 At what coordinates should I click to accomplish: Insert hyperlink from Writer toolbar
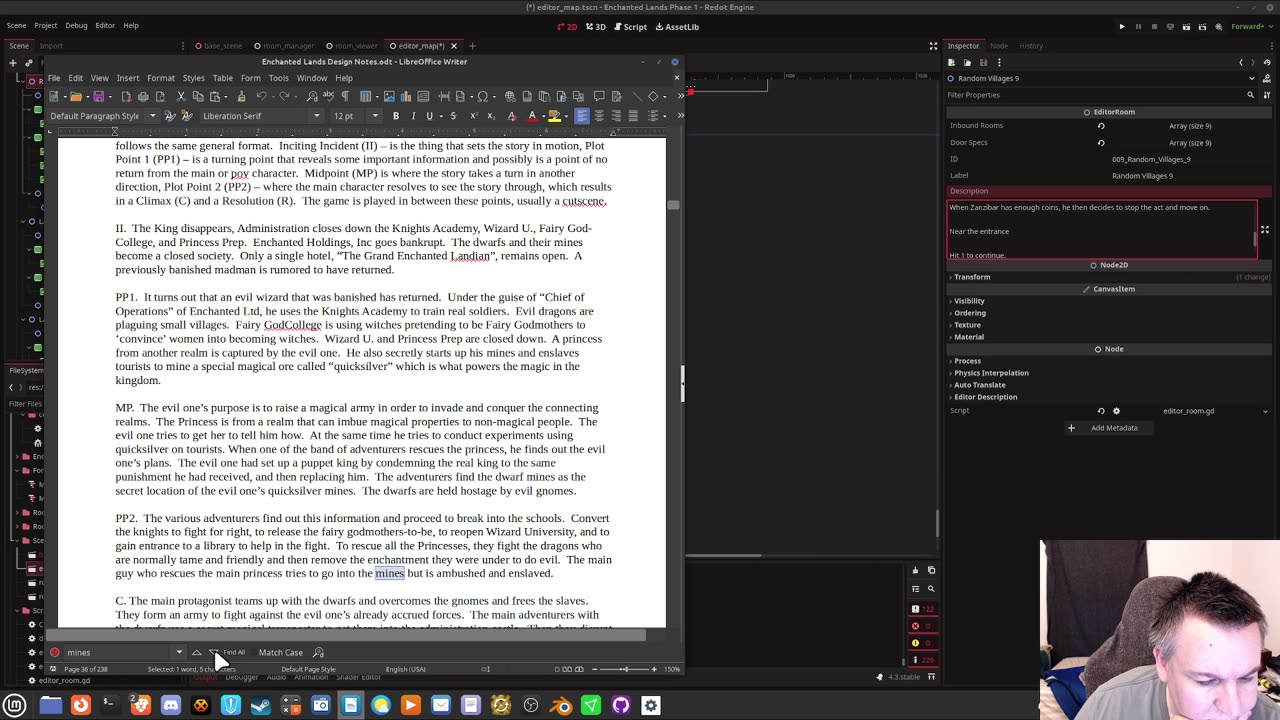(510, 96)
